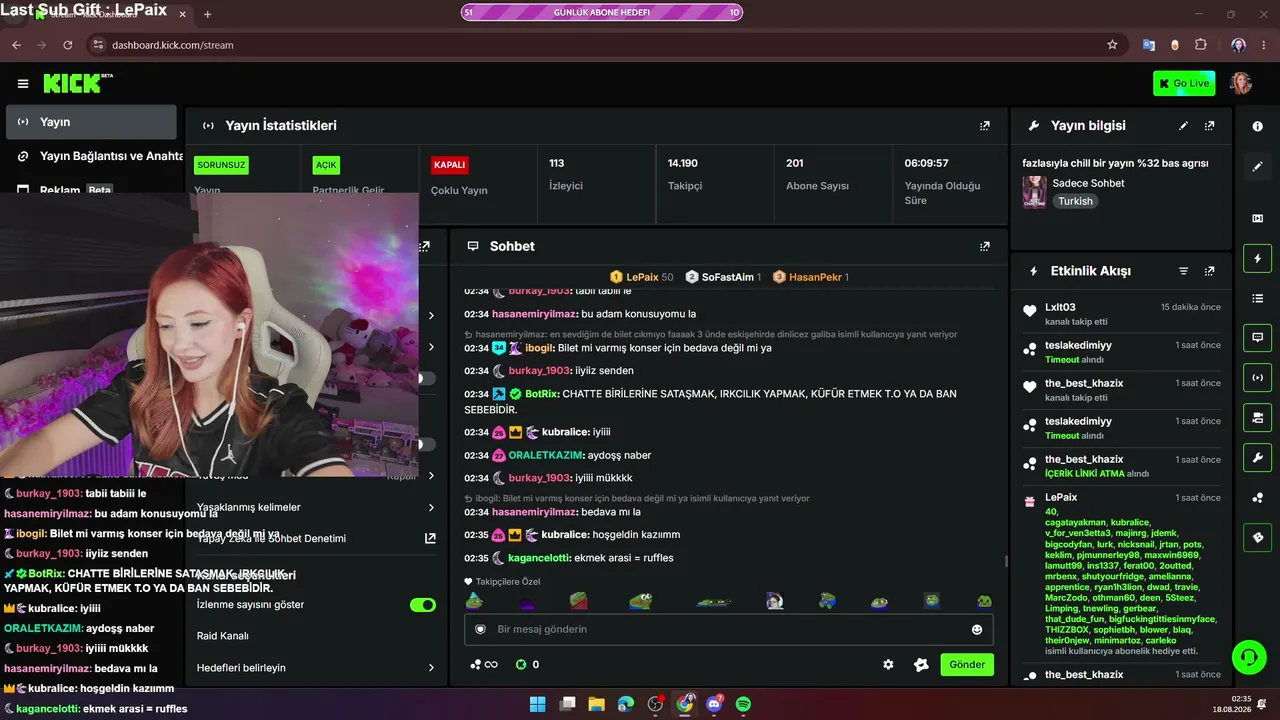Toggle the broadcast signal rail icon

(x=1258, y=378)
